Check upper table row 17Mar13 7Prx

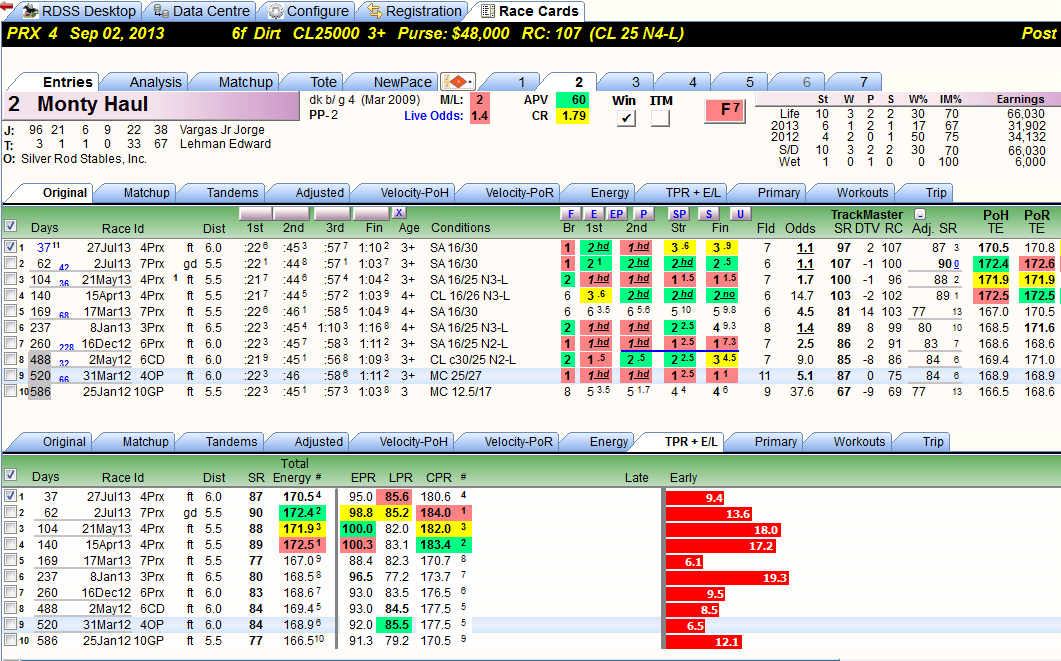pos(10,311)
